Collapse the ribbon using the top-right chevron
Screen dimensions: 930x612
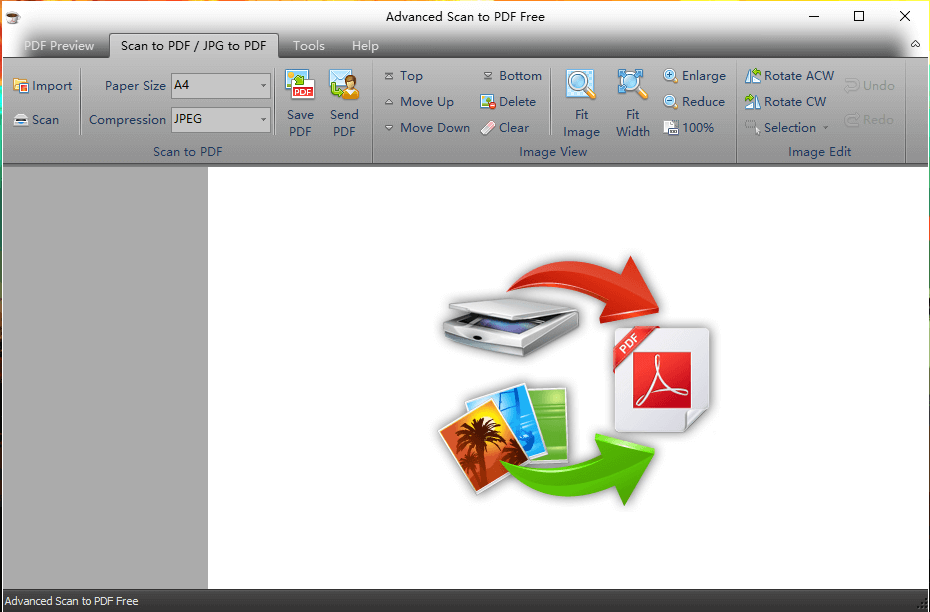coord(915,45)
